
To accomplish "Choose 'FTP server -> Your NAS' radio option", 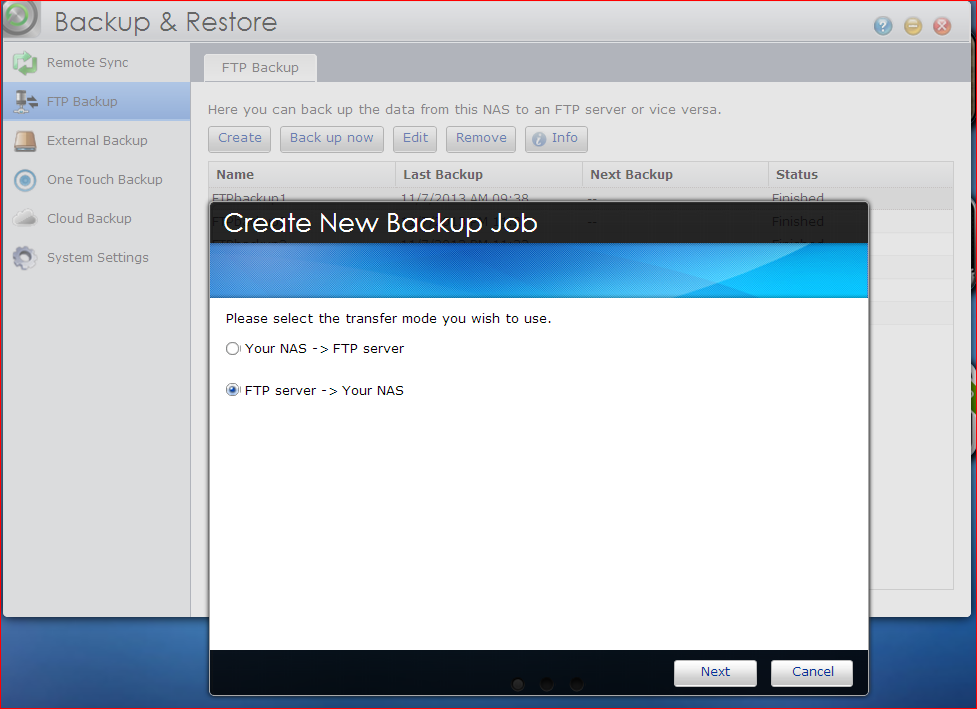I will [x=233, y=390].
